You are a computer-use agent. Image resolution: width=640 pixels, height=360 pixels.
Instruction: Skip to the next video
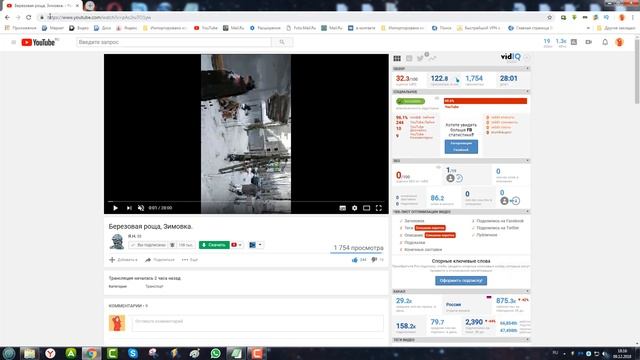(x=129, y=208)
